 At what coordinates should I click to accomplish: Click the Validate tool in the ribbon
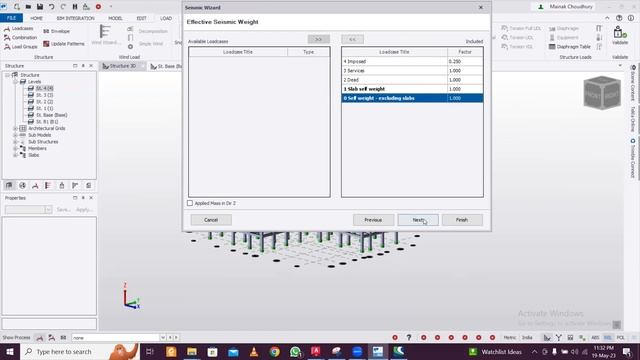point(620,35)
